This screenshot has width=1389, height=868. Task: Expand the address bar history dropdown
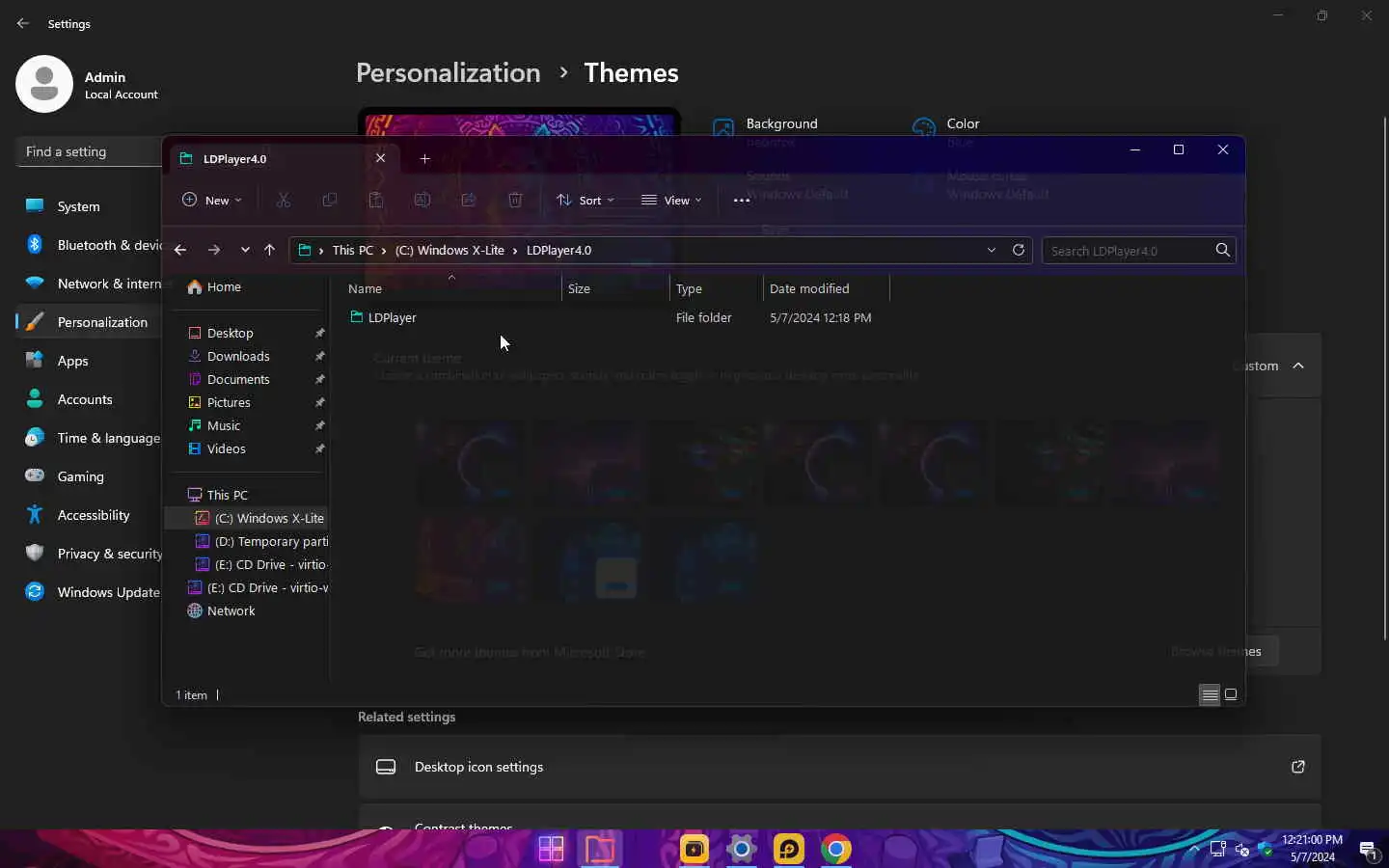pyautogui.click(x=992, y=250)
